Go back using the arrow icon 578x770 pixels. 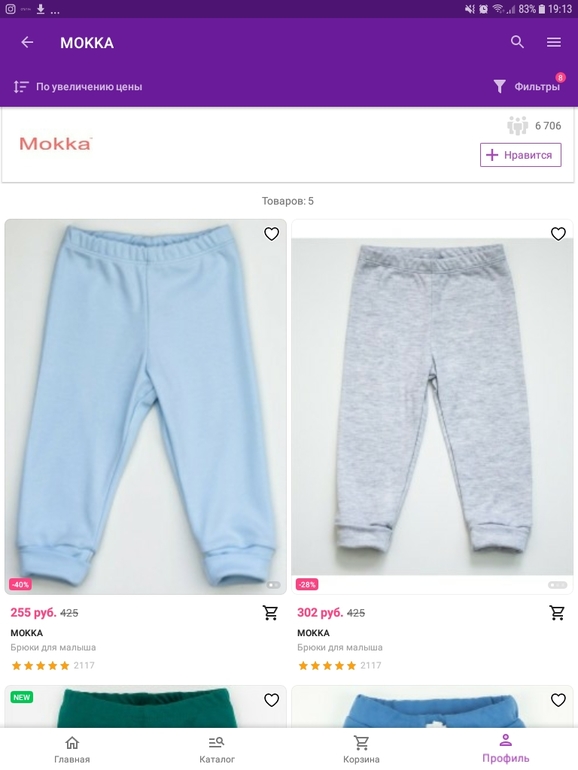point(27,43)
